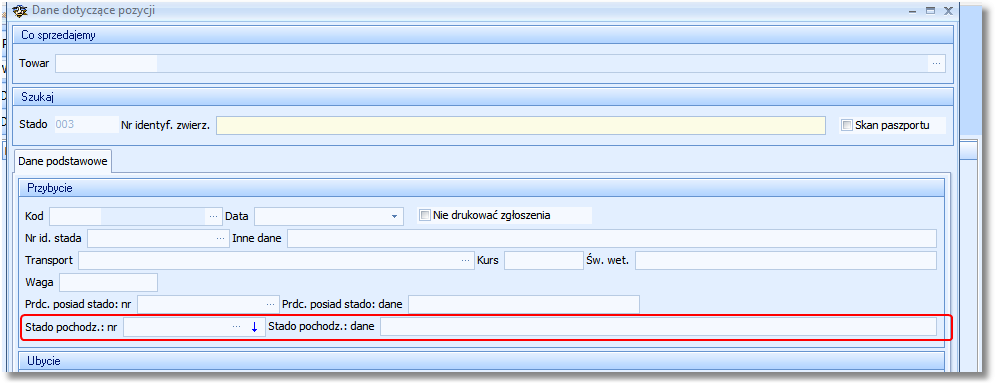Click Prdc. posiad stado: dane field

[524, 304]
